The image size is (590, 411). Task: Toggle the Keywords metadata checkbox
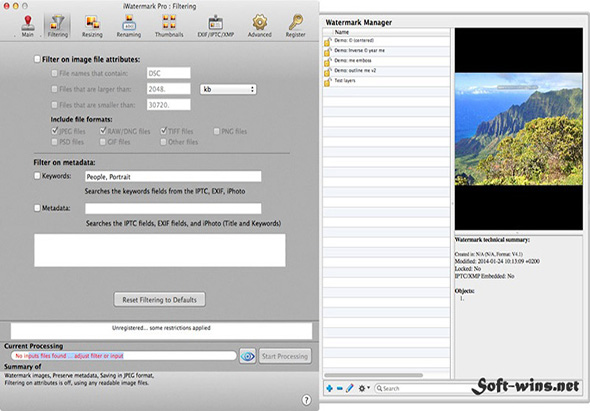(37, 176)
